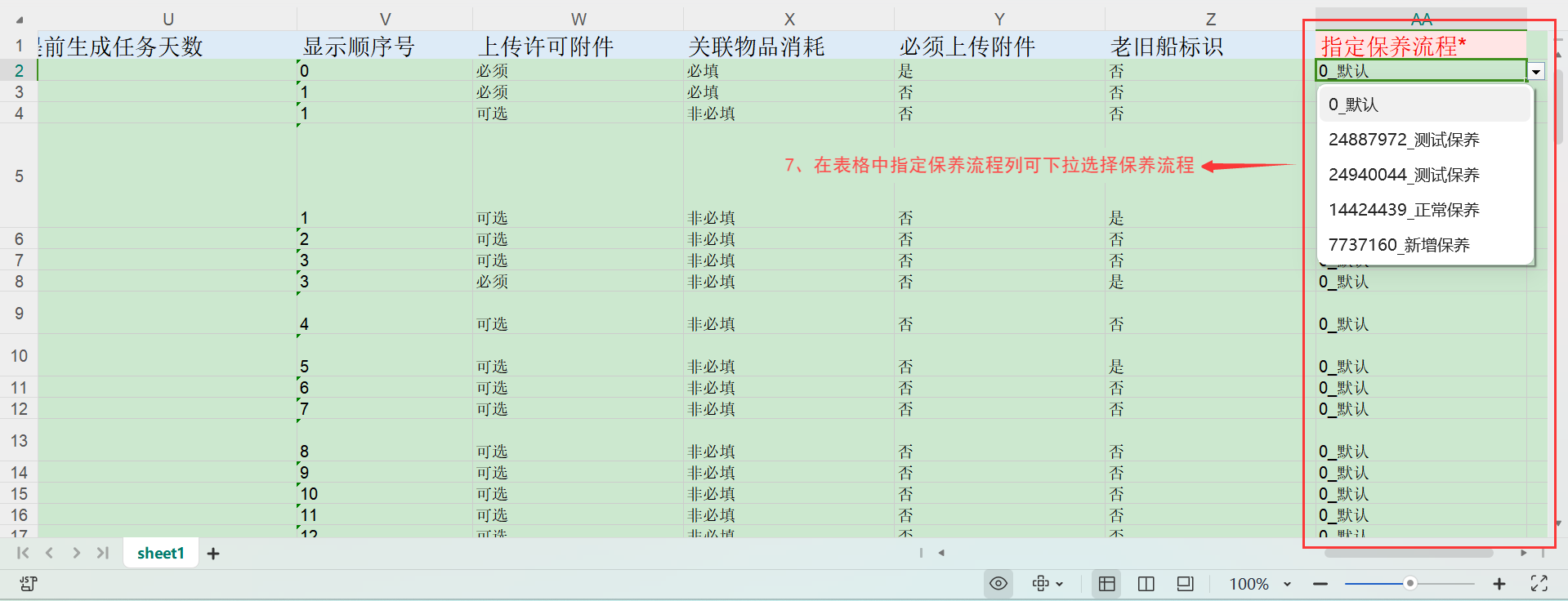
Task: Select column Z header
Action: coord(1210,19)
